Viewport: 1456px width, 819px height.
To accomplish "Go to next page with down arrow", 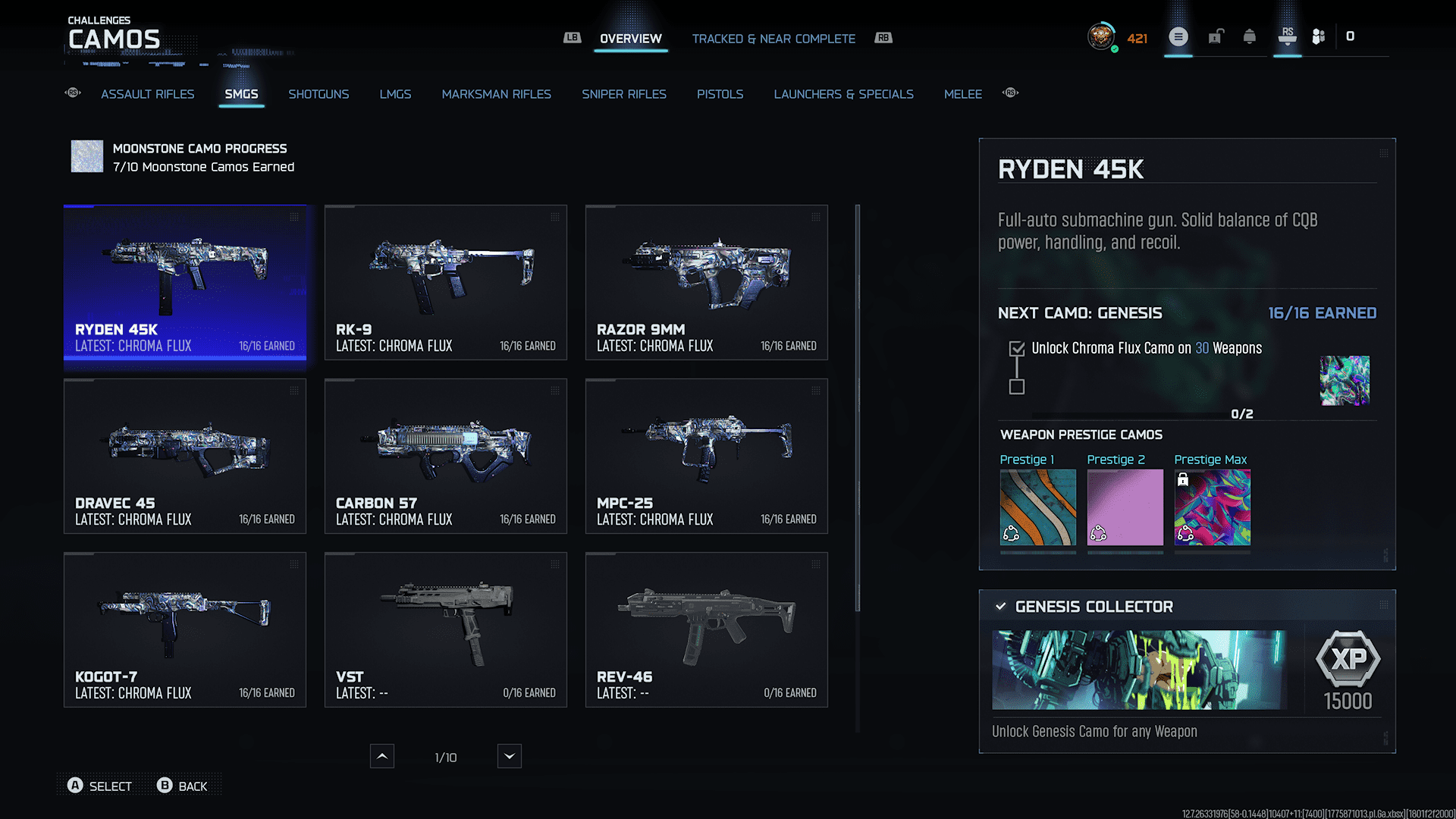I will pos(510,756).
